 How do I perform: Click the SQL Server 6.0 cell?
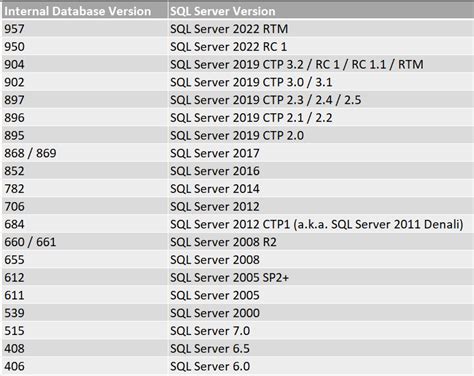click(321, 366)
